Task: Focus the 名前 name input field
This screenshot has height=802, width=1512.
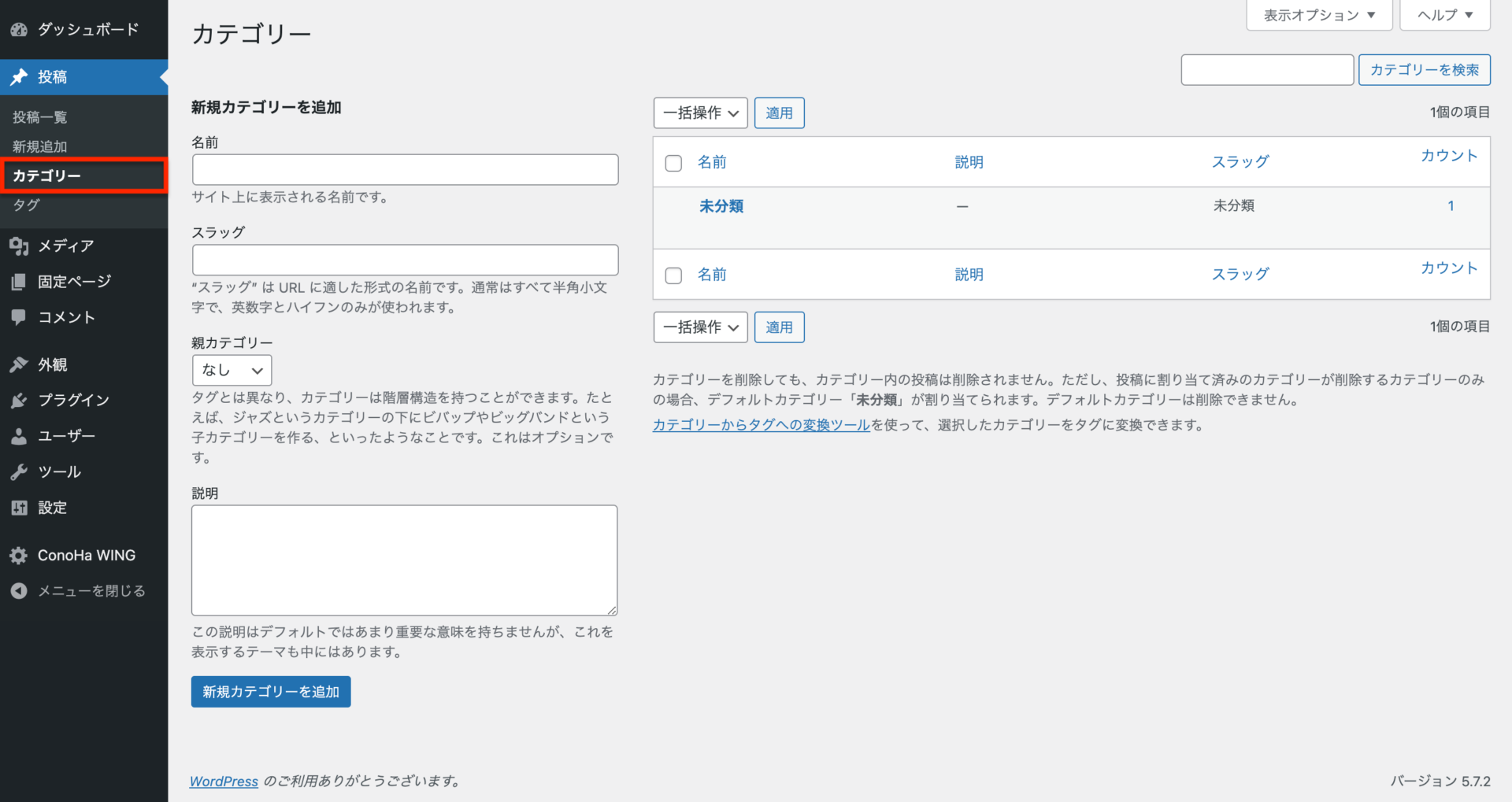Action: (x=406, y=169)
